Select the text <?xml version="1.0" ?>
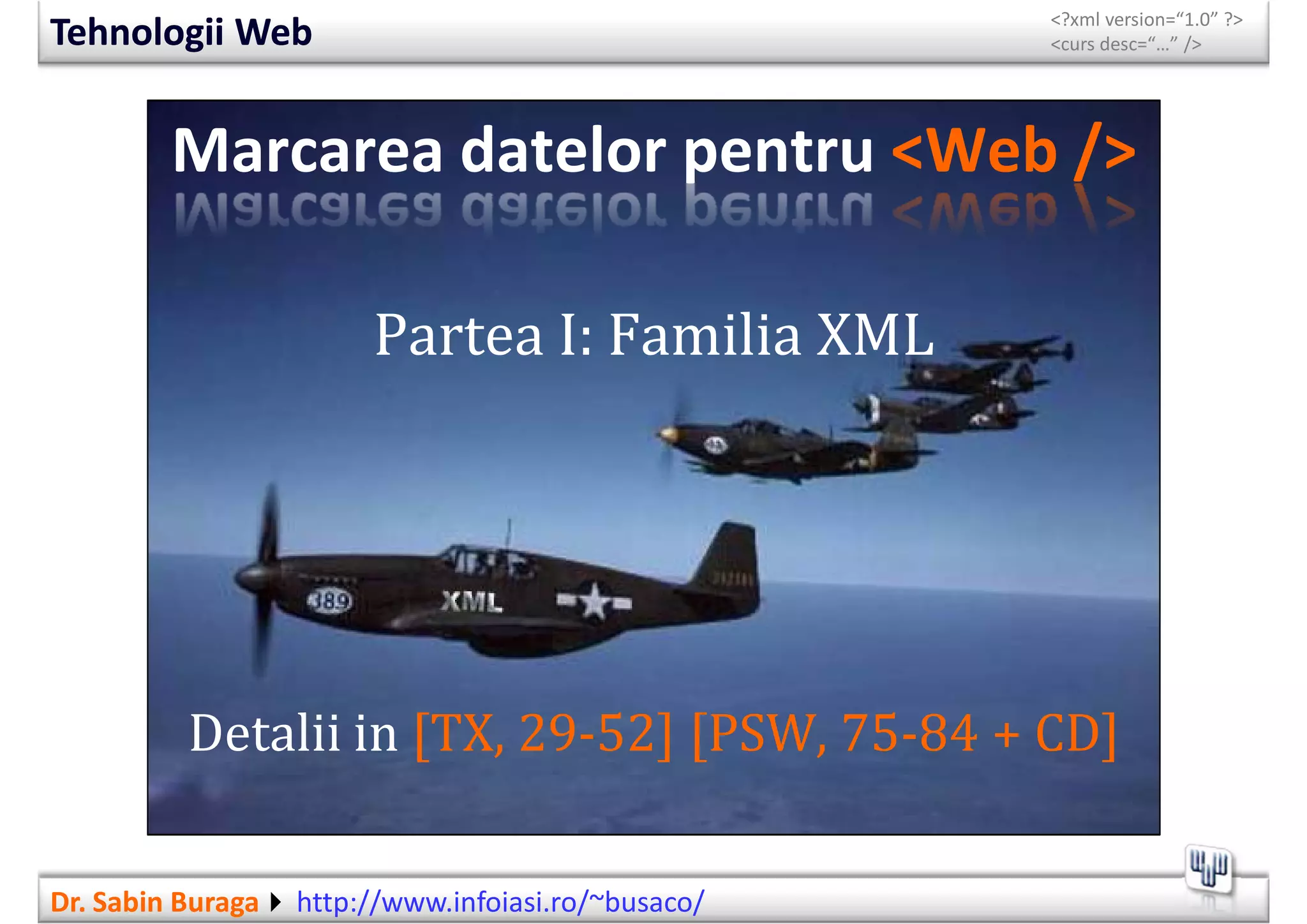Image resolution: width=1307 pixels, height=924 pixels. [1146, 20]
